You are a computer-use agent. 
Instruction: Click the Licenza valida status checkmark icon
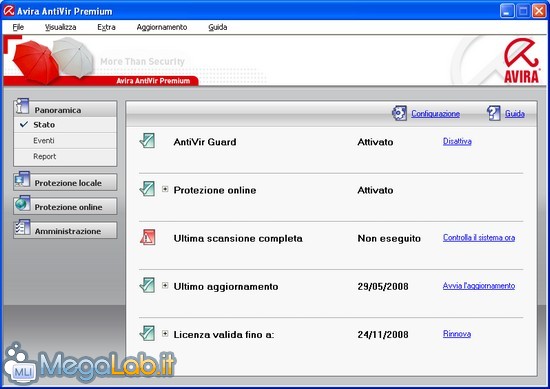pos(147,333)
